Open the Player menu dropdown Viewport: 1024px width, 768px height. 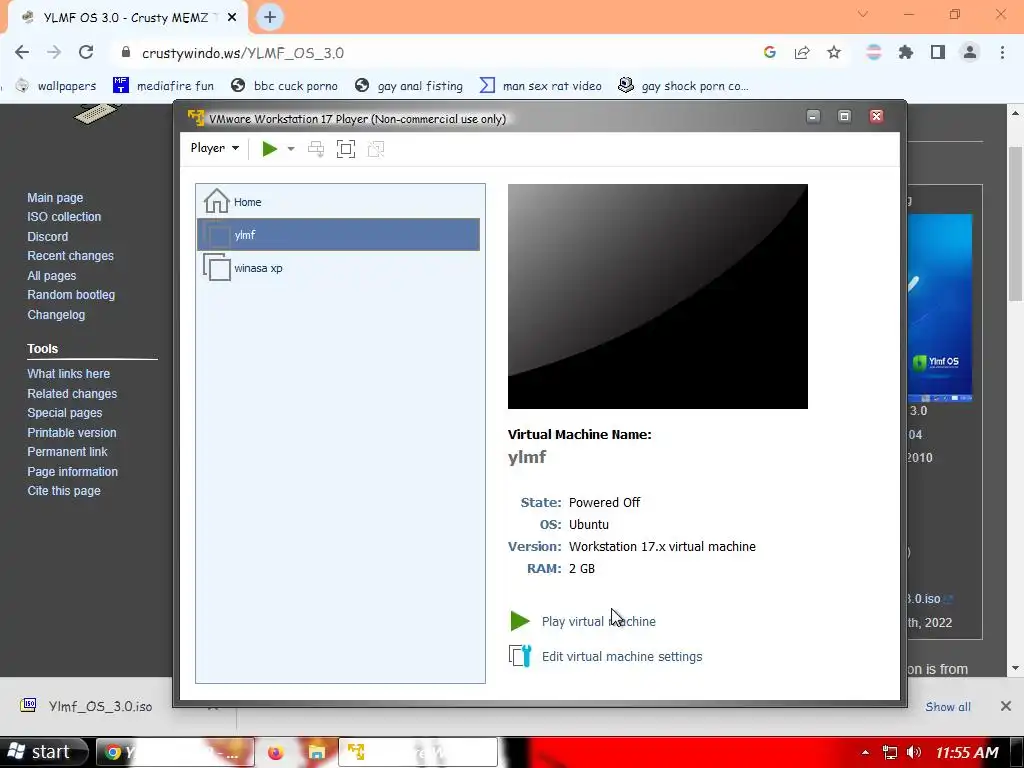click(215, 148)
